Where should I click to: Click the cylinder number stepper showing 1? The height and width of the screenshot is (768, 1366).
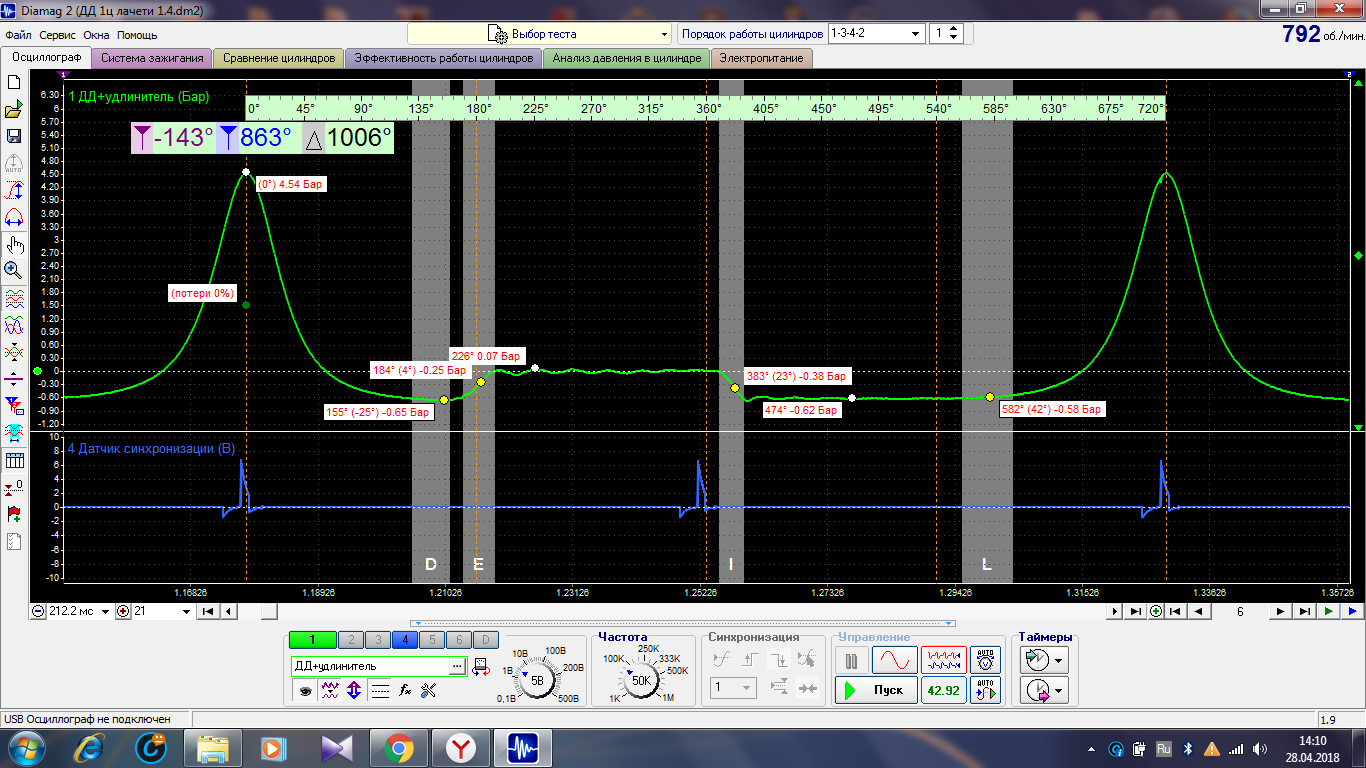946,33
